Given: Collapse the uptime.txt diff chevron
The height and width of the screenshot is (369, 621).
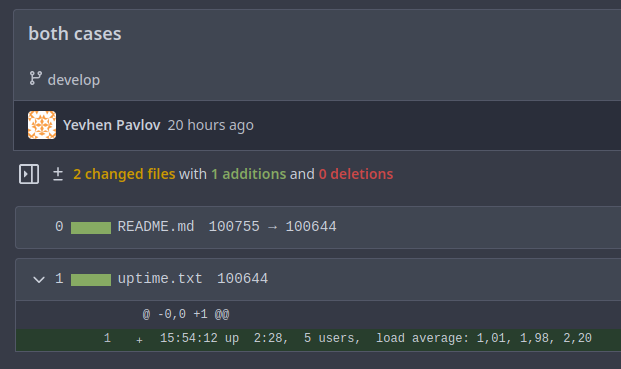Looking at the screenshot, I should click(39, 280).
